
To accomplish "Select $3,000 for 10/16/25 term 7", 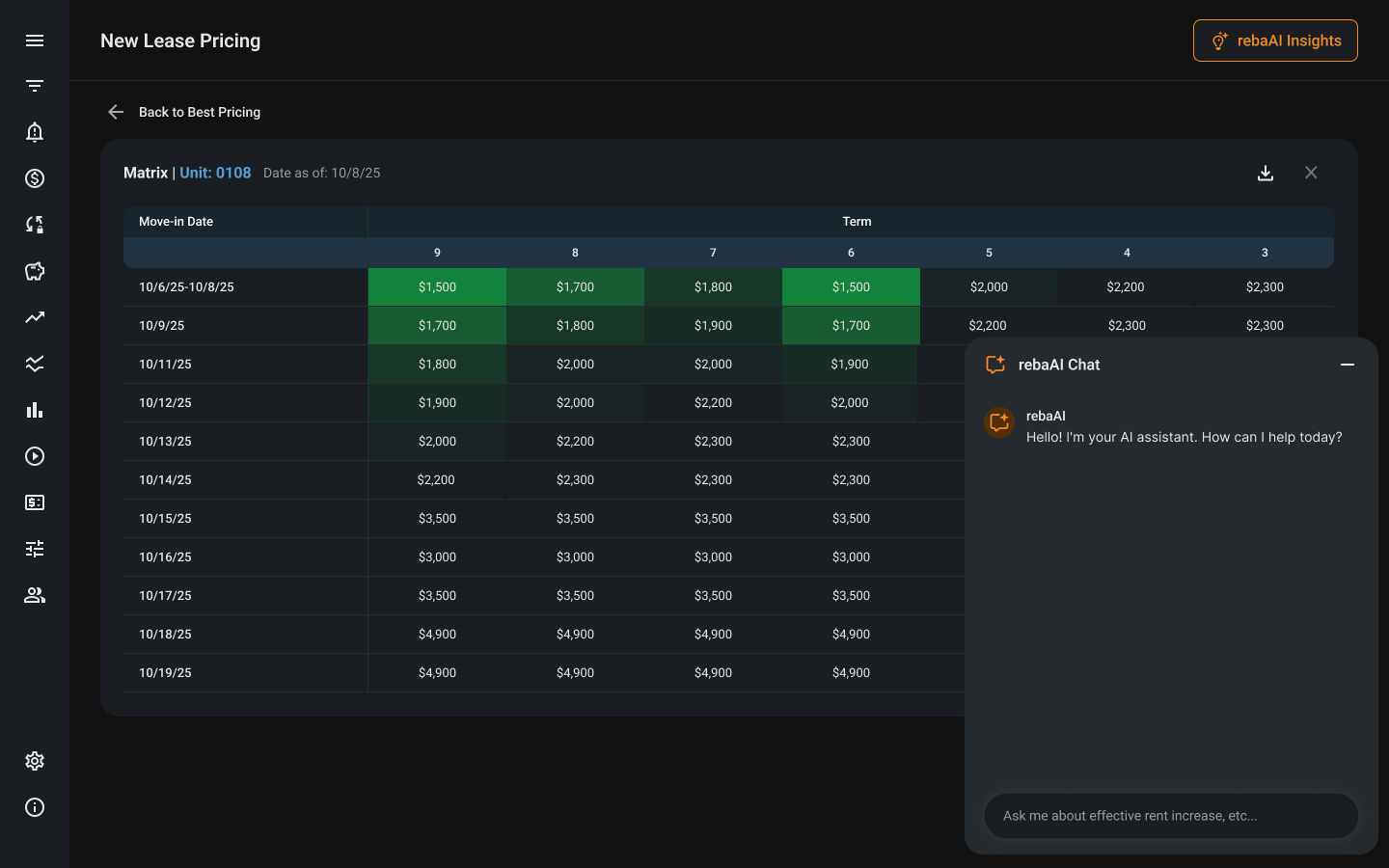I will [x=713, y=557].
